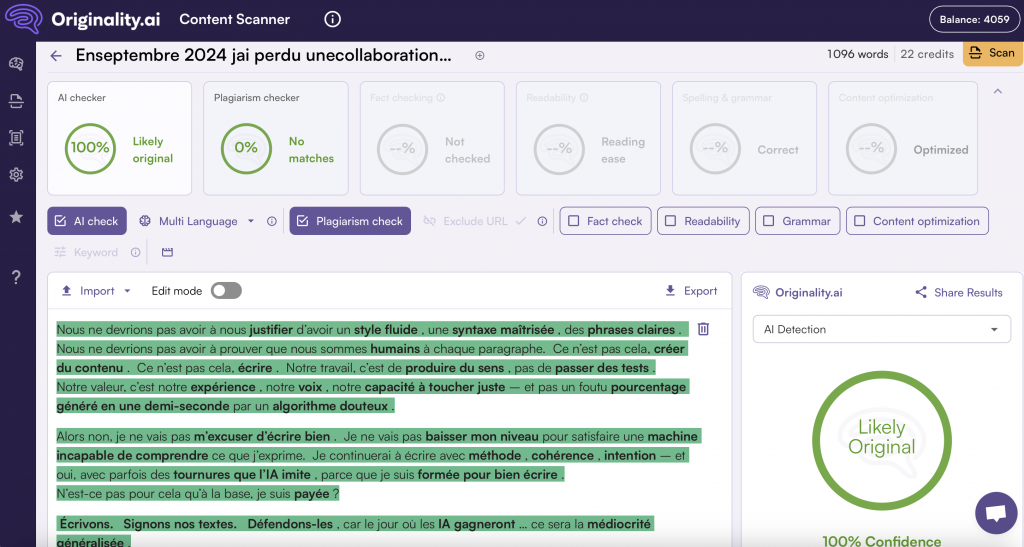Click the Exclude URL link-off icon
The width and height of the screenshot is (1024, 547).
click(x=429, y=221)
